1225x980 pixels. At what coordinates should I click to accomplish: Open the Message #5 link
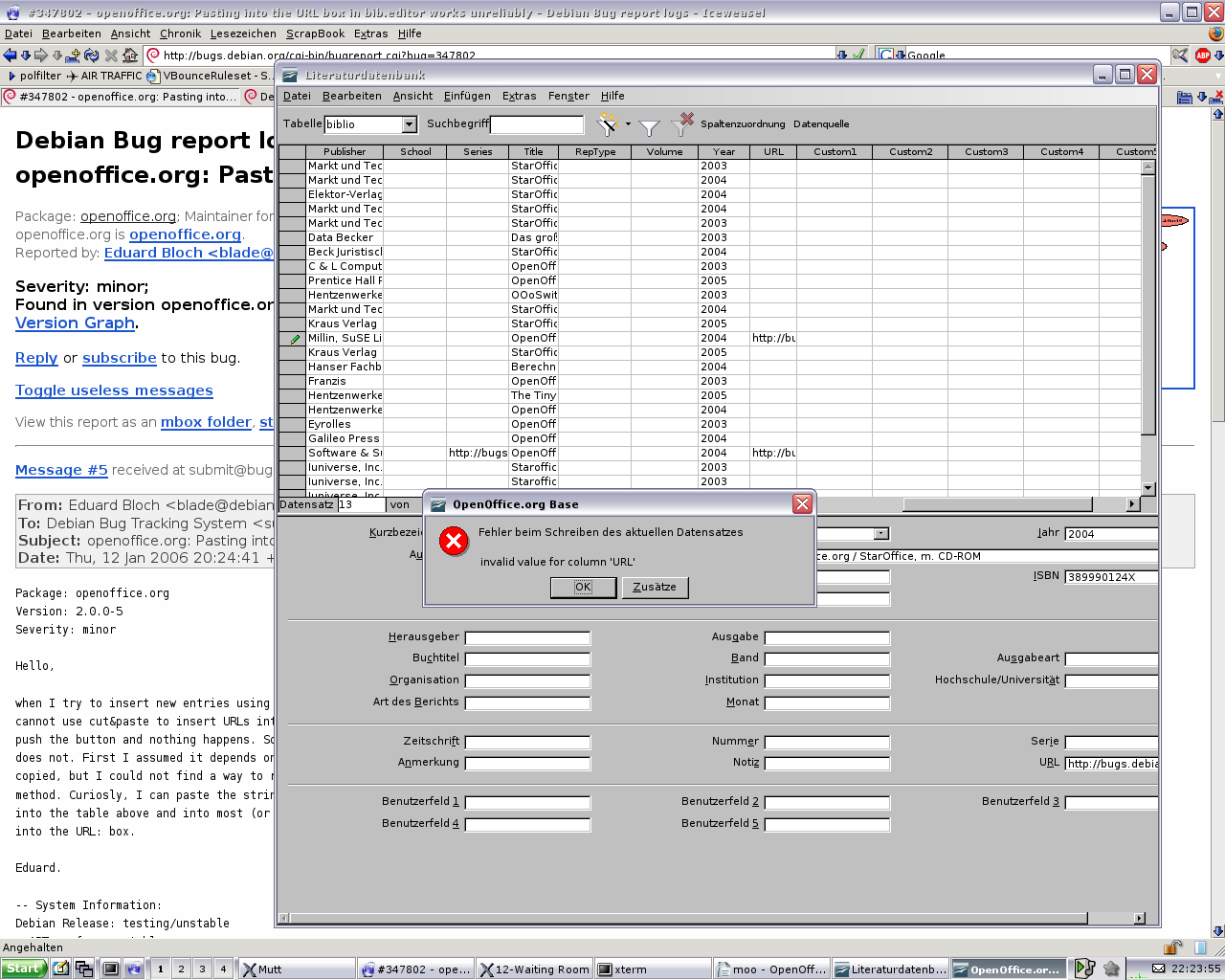(x=61, y=470)
